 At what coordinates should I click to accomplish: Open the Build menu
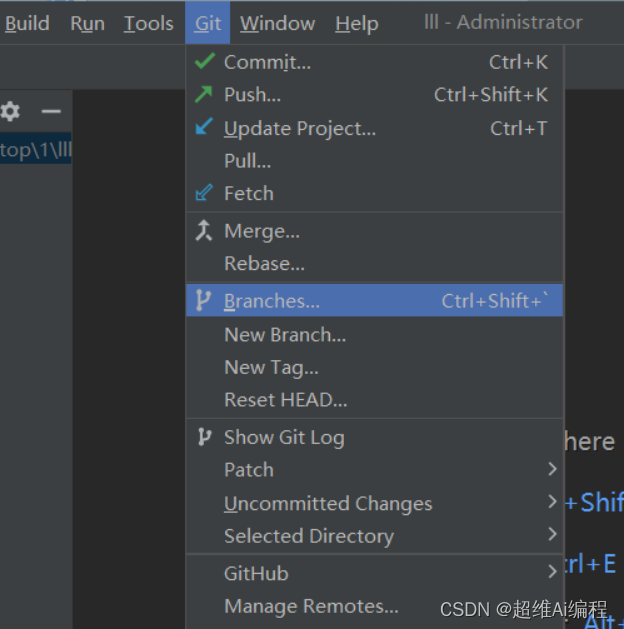click(x=27, y=23)
